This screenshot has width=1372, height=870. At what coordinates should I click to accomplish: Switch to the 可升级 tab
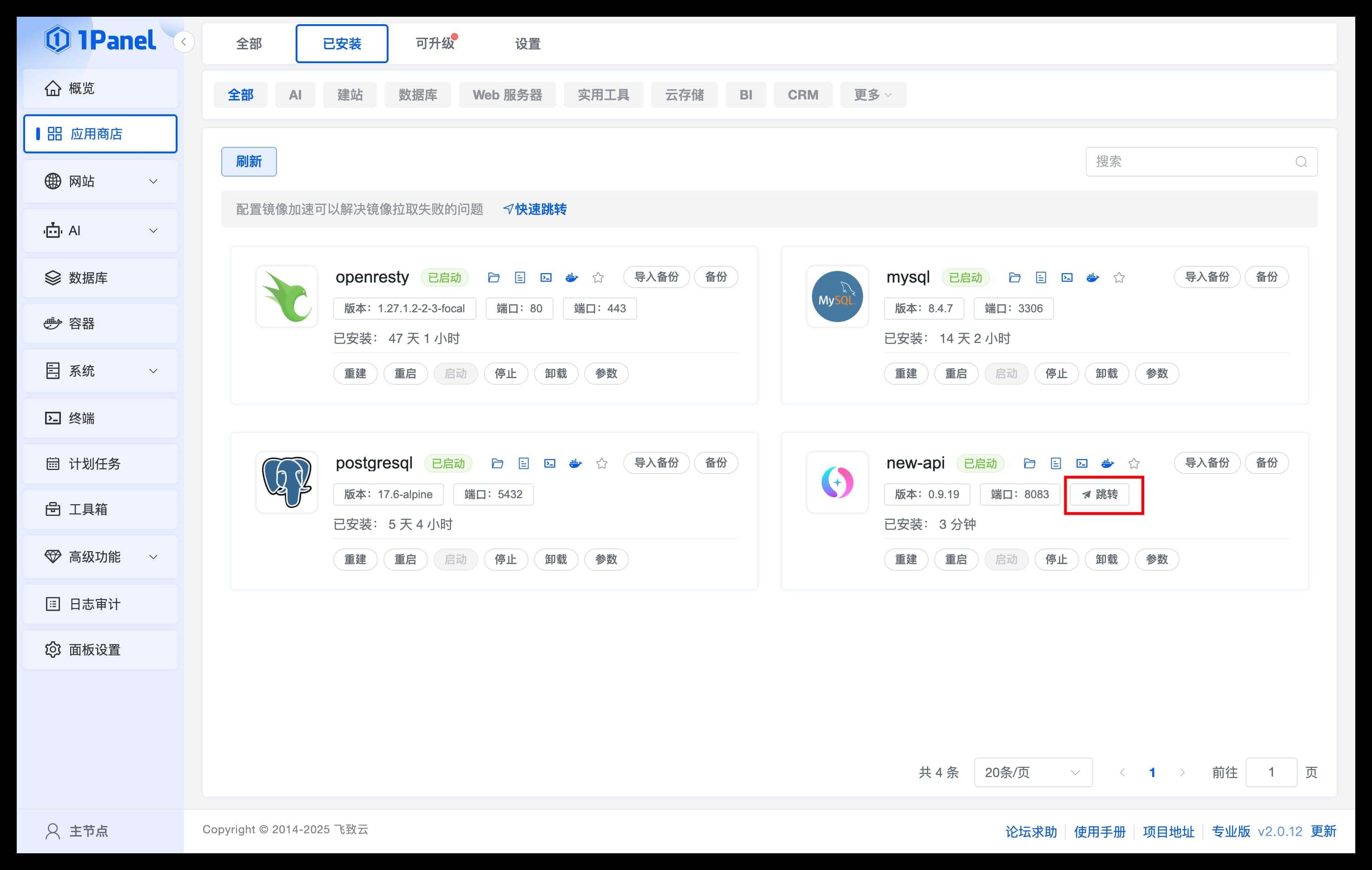(435, 43)
